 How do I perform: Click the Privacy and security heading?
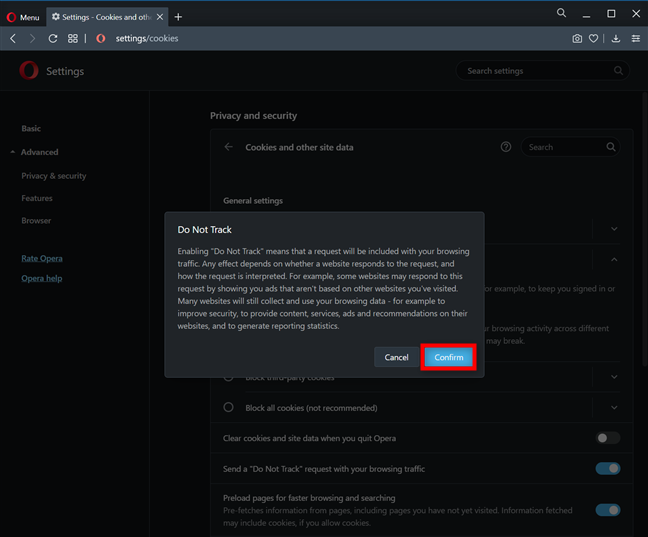pyautogui.click(x=253, y=116)
